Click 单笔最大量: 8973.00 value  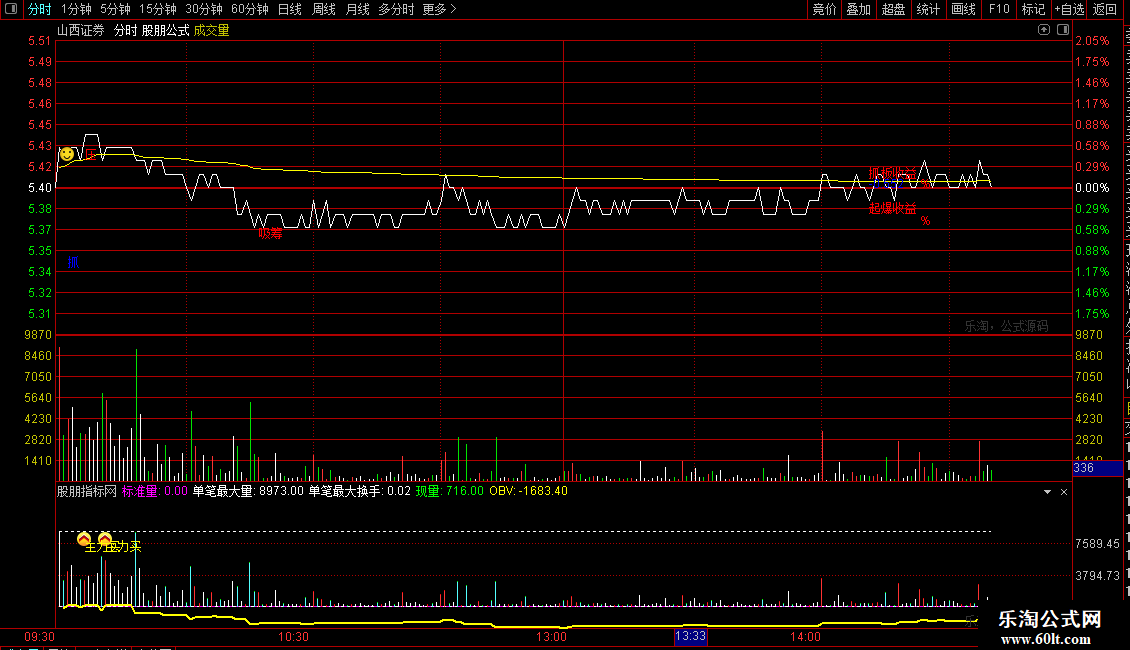[248, 491]
